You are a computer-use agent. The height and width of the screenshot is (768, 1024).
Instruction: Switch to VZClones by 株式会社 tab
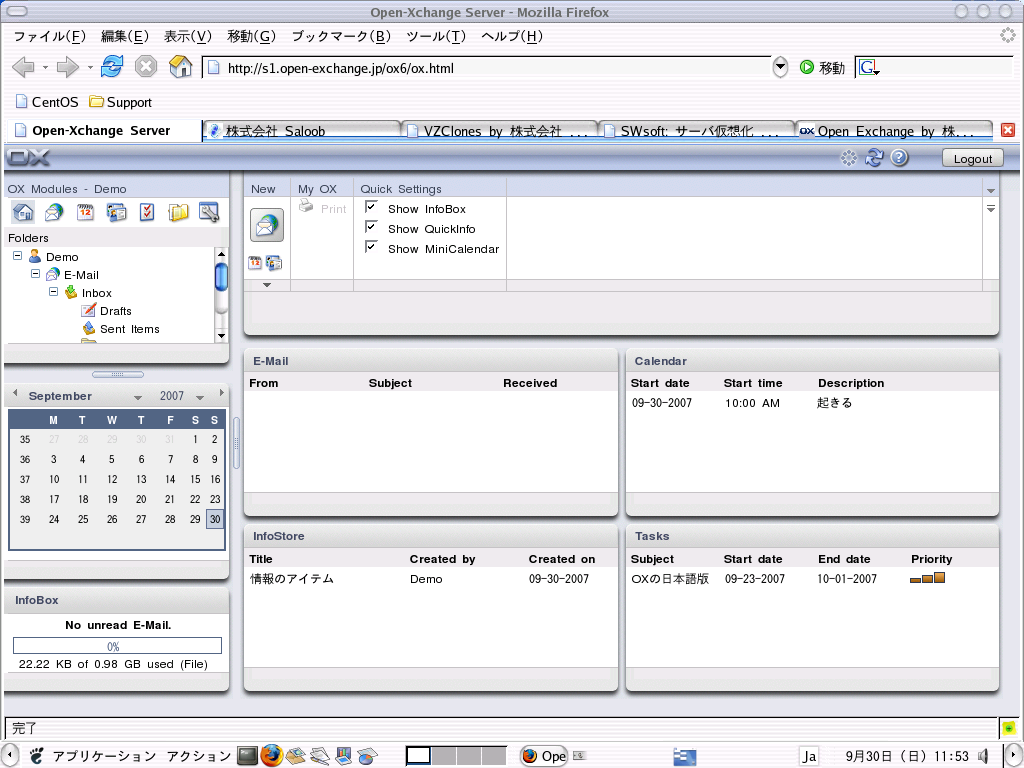tap(499, 131)
